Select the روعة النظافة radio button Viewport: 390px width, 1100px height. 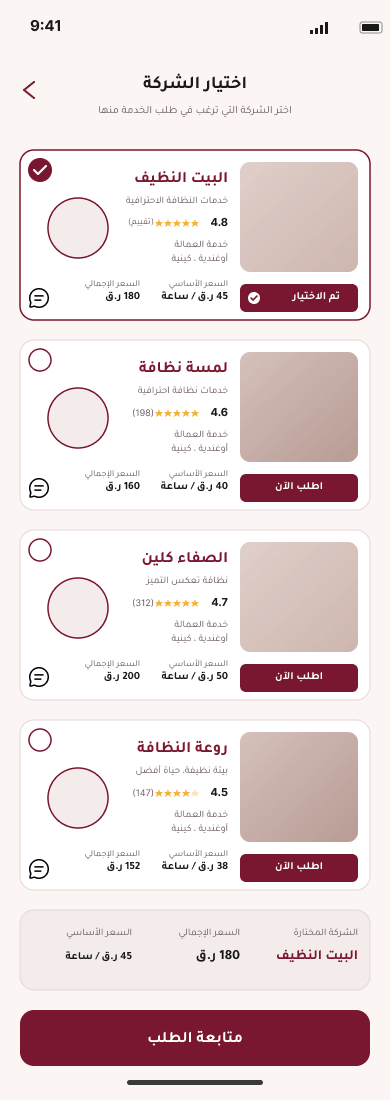click(x=40, y=740)
